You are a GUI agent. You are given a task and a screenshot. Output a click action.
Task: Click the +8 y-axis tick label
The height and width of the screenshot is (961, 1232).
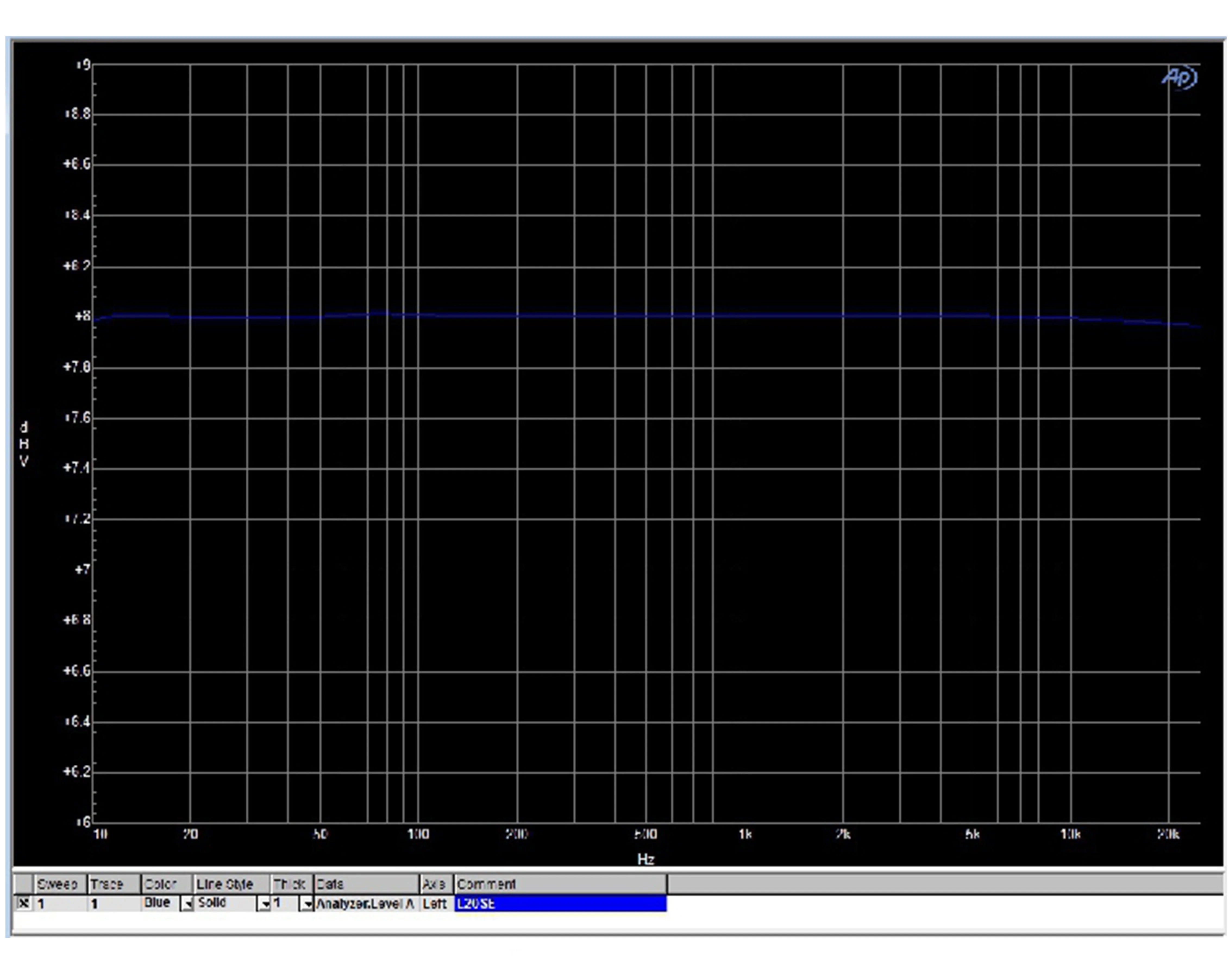click(82, 316)
